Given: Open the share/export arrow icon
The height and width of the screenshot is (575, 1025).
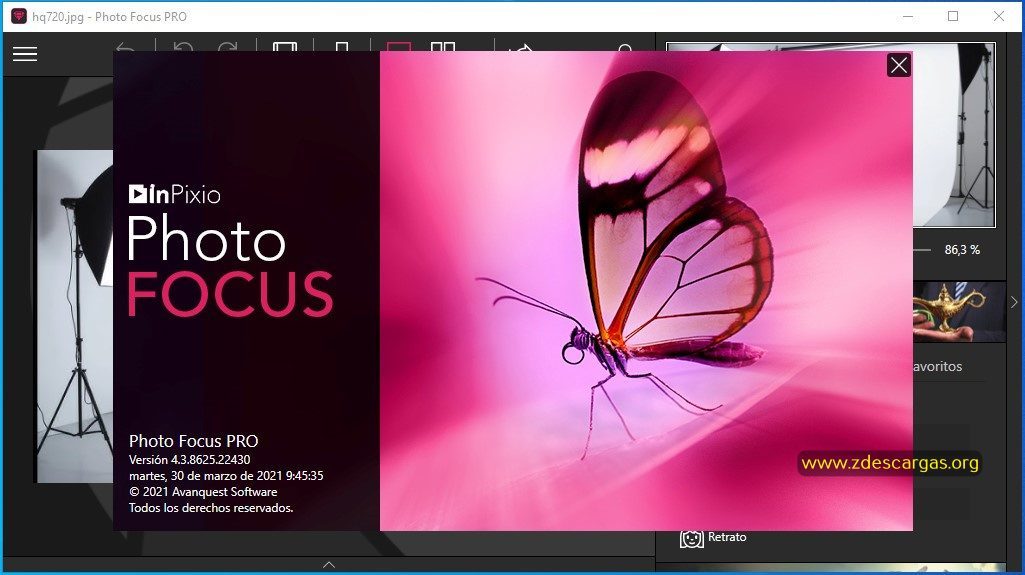Looking at the screenshot, I should (520, 48).
